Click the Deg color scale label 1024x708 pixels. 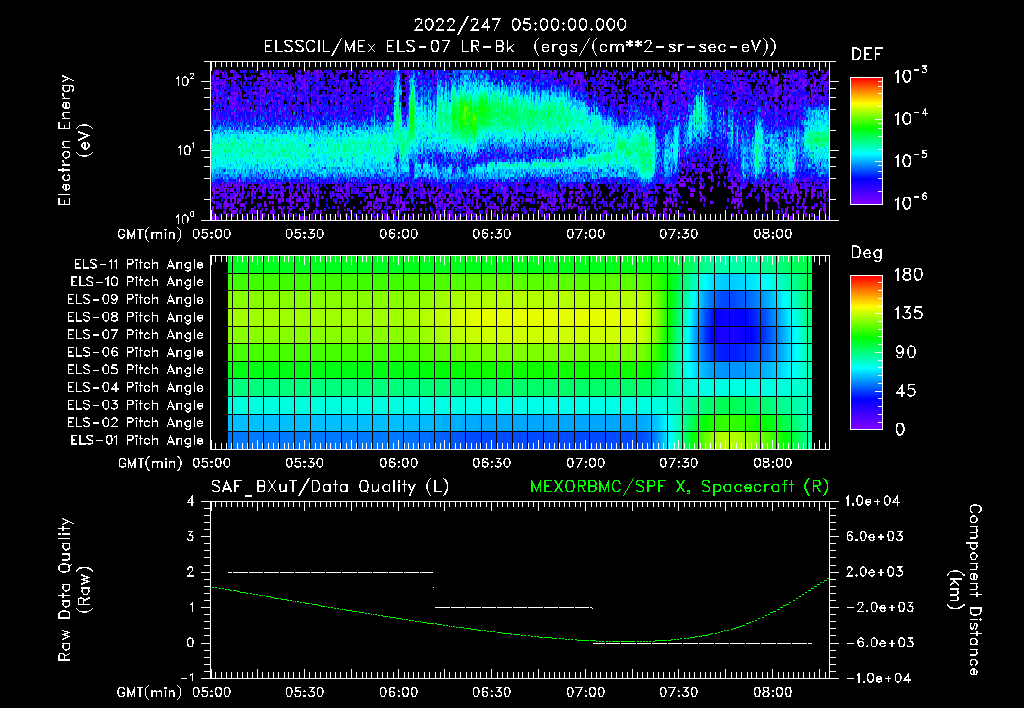[x=866, y=253]
